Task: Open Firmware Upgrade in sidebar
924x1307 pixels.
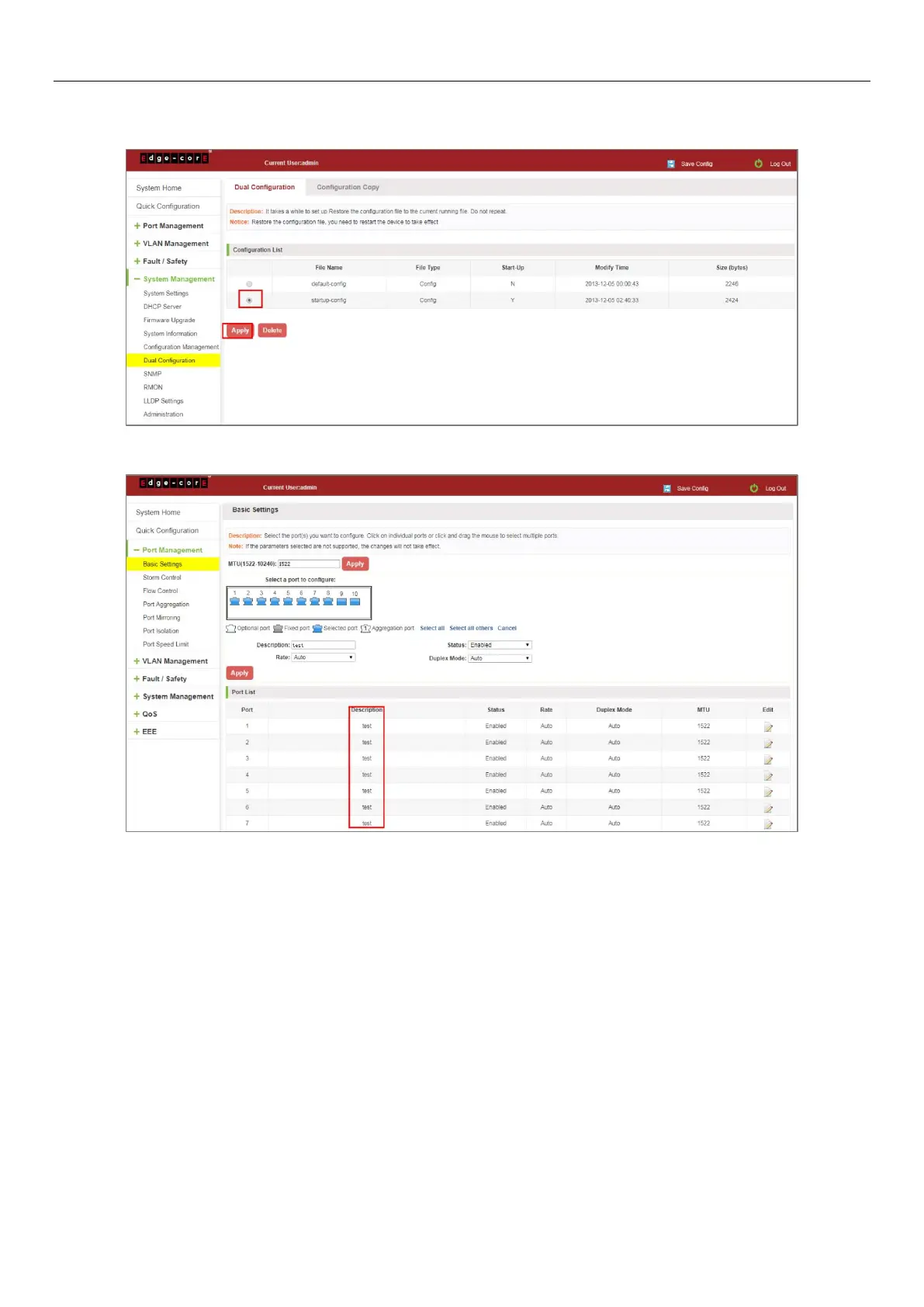Action: (x=169, y=321)
